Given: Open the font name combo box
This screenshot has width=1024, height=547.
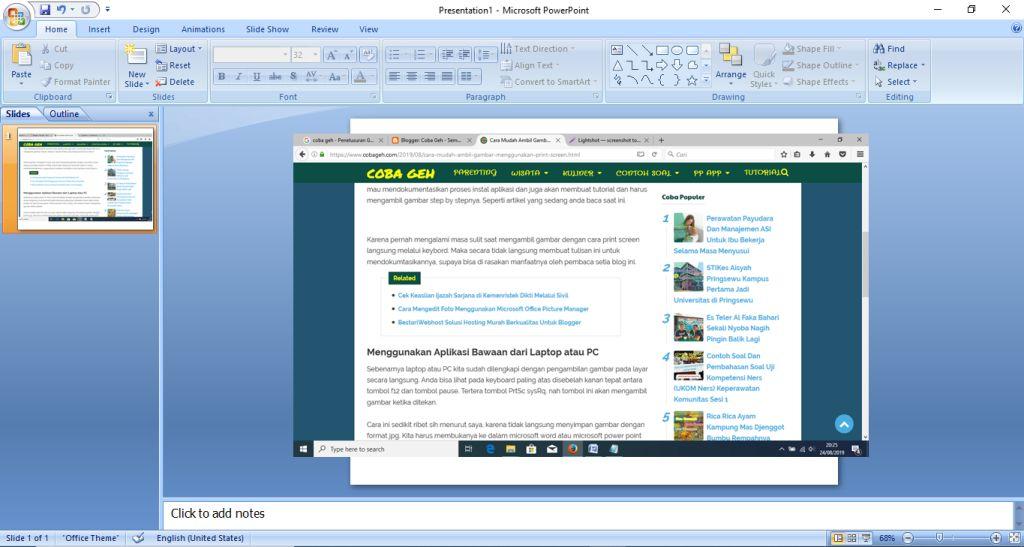Looking at the screenshot, I should click(x=251, y=55).
